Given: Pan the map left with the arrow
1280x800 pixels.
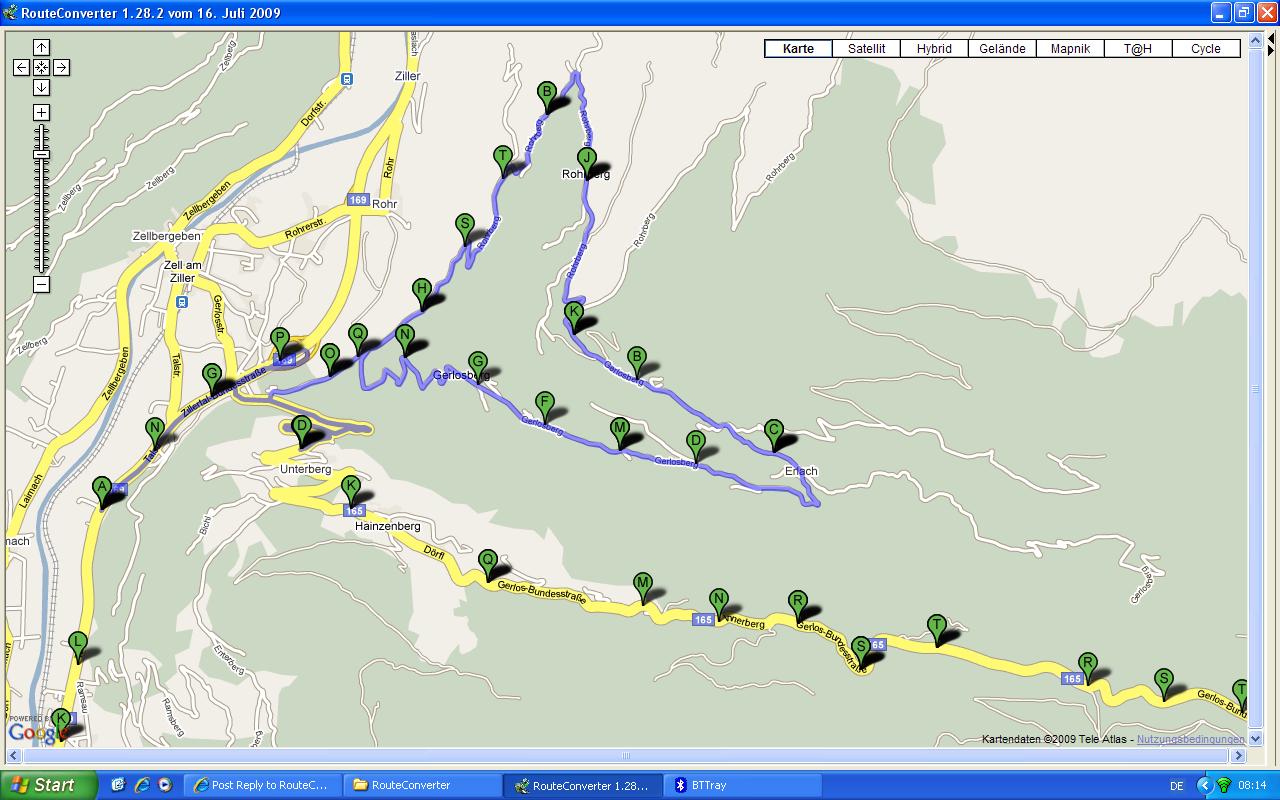Looking at the screenshot, I should tap(21, 67).
